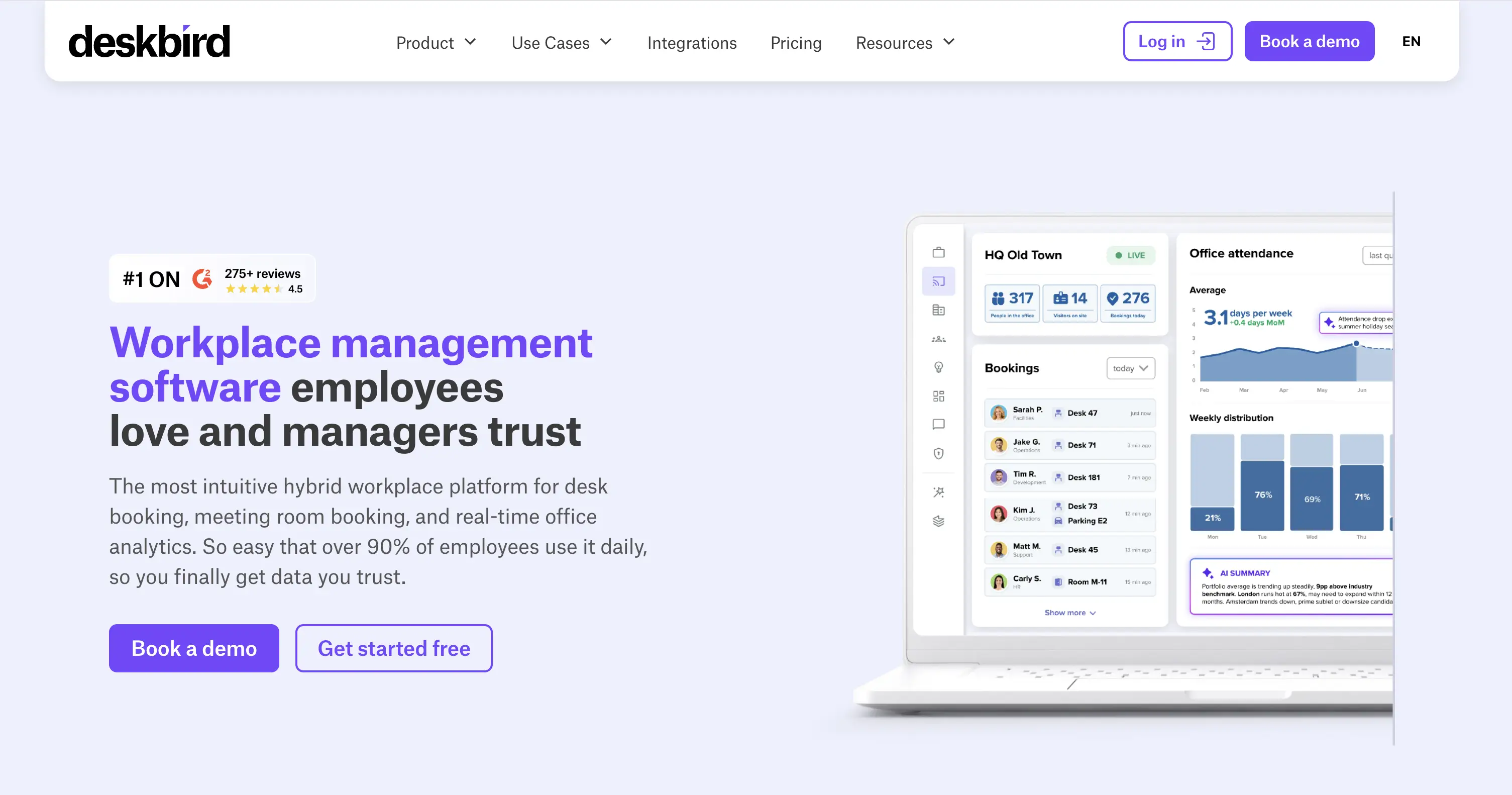Expand the Use Cases menu

tap(562, 42)
